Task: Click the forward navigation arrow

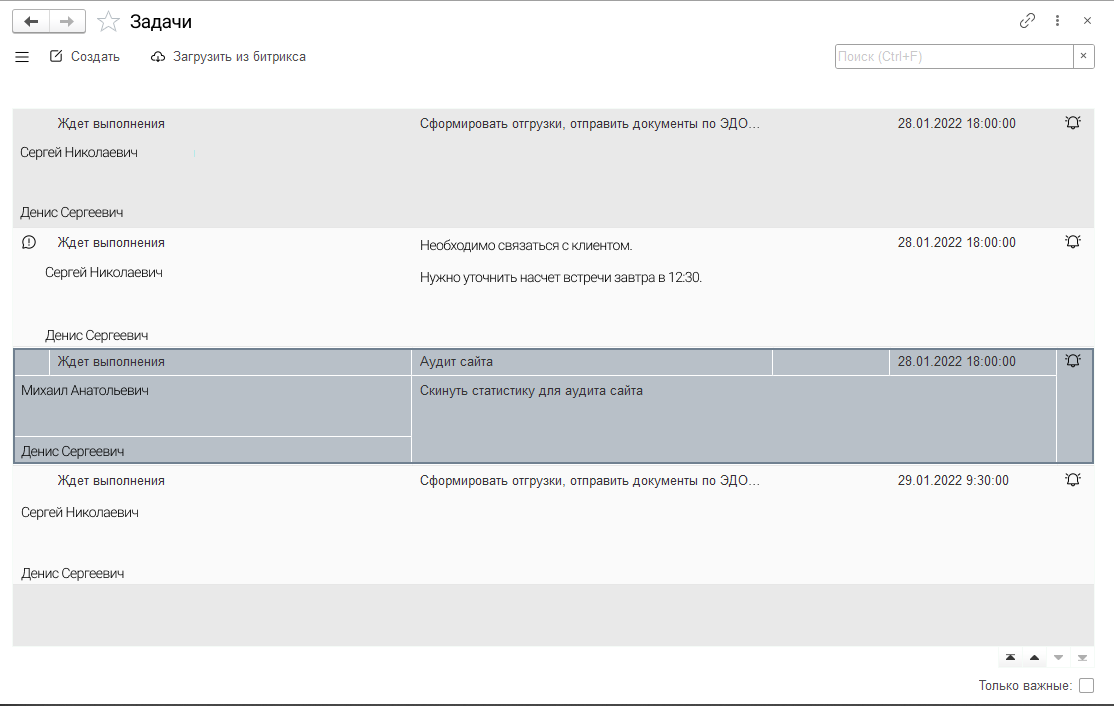Action: click(67, 21)
